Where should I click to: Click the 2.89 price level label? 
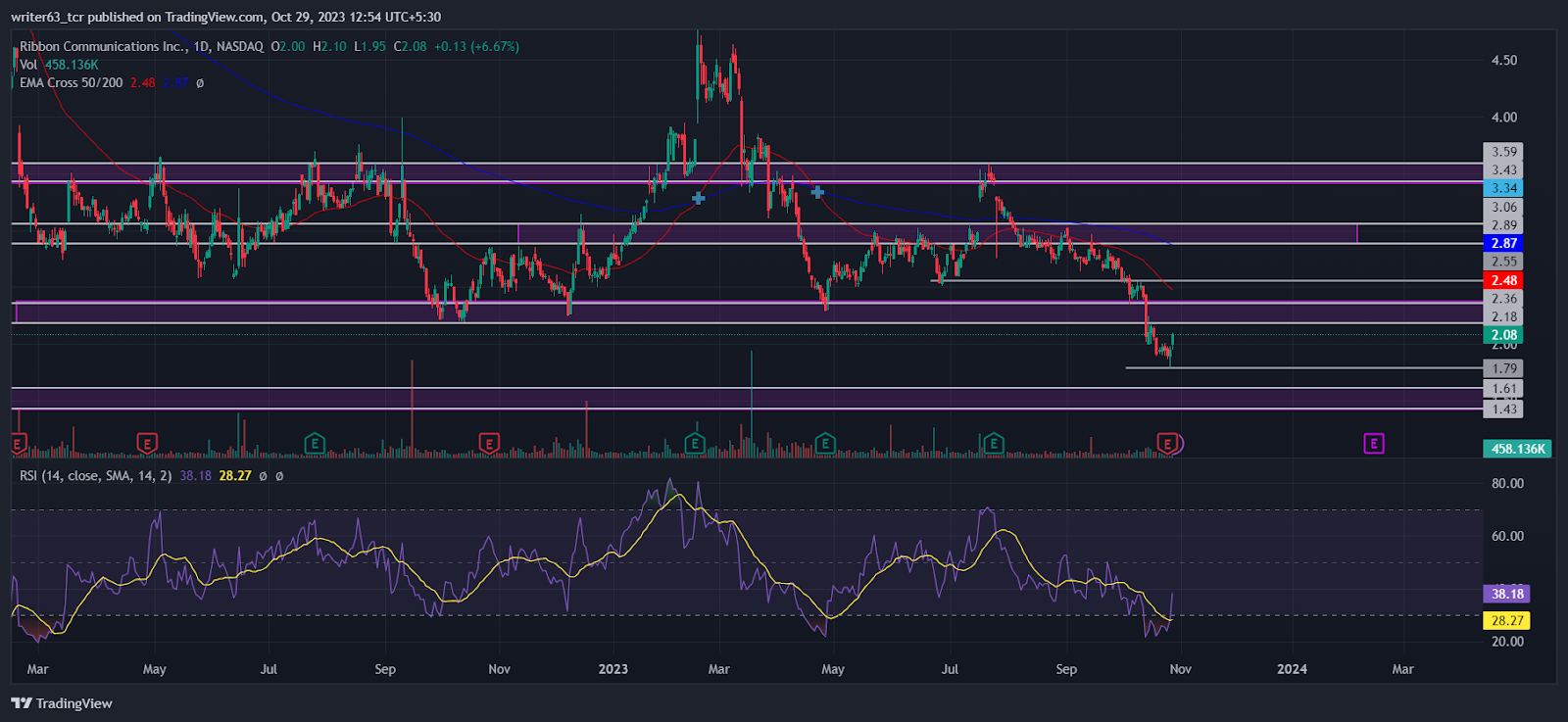(1504, 225)
